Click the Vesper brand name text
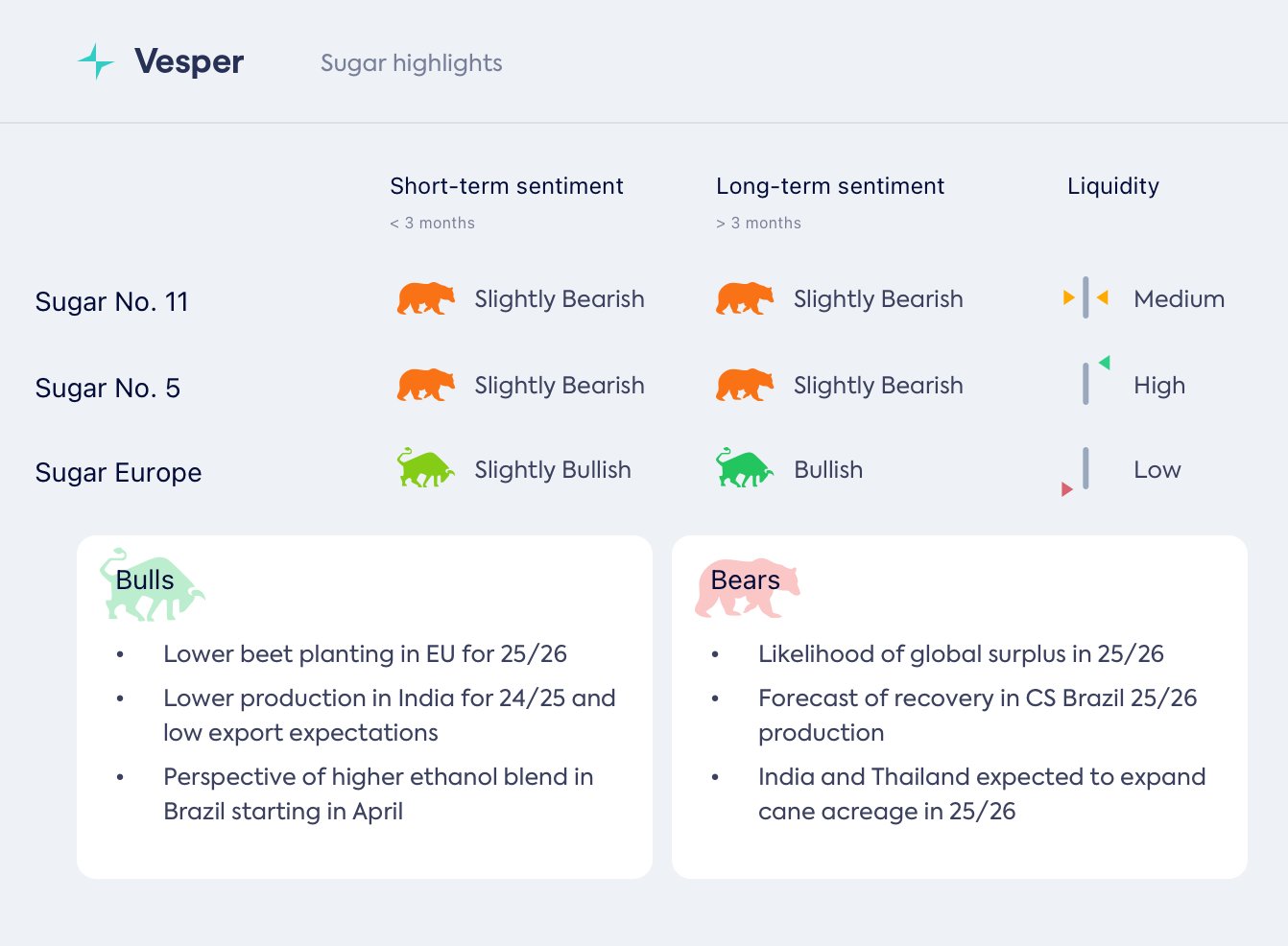The image size is (1288, 946). pyautogui.click(x=189, y=61)
